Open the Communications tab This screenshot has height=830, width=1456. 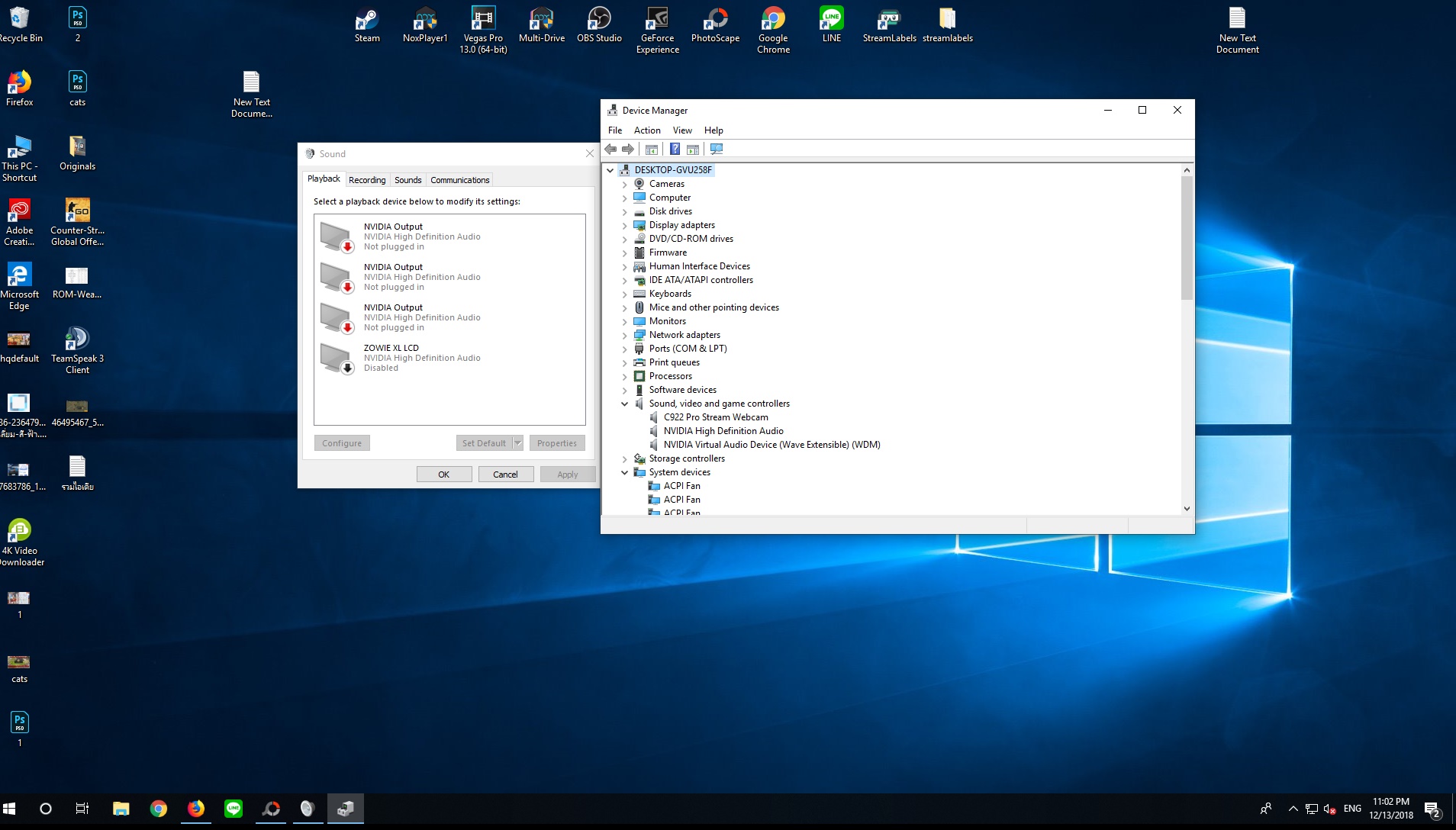[x=459, y=180]
